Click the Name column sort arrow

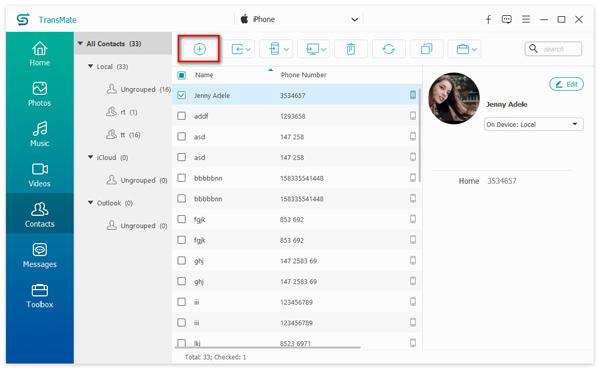271,70
